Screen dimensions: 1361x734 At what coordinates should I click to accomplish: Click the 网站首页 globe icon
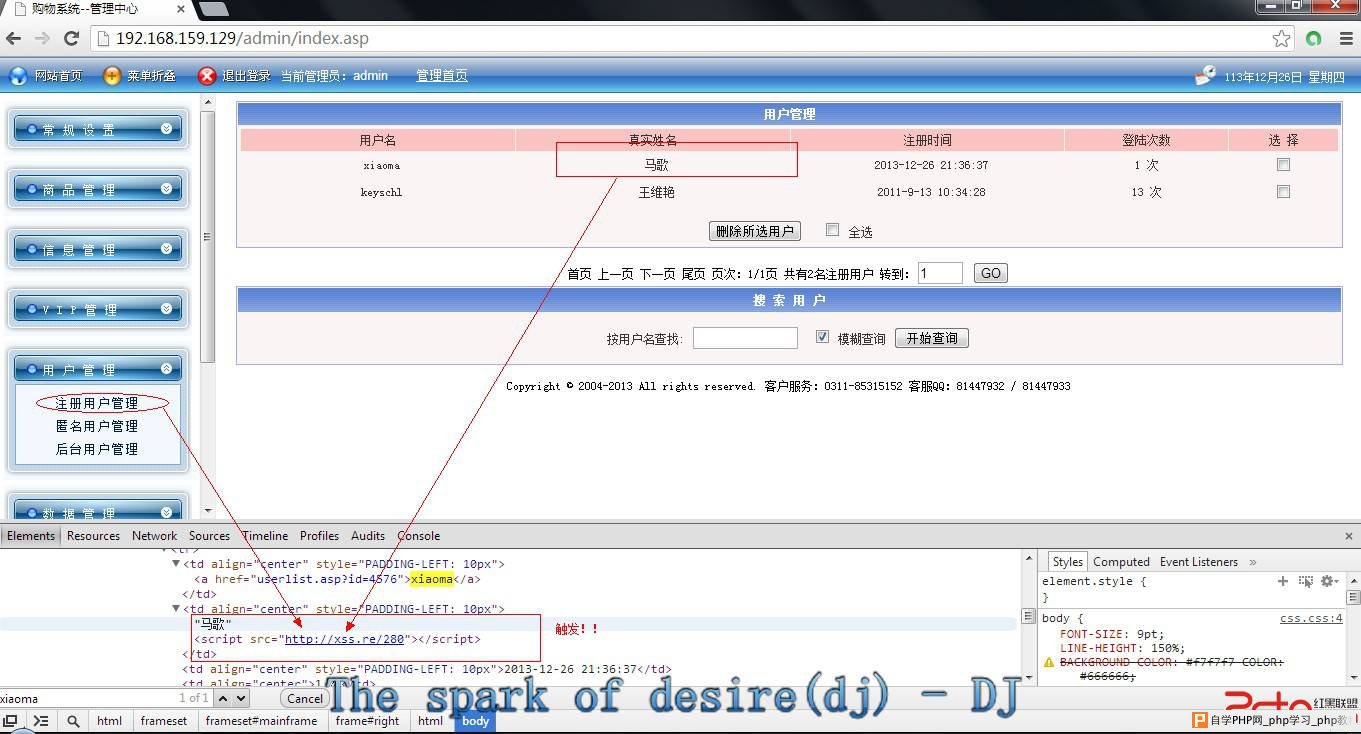pos(18,76)
